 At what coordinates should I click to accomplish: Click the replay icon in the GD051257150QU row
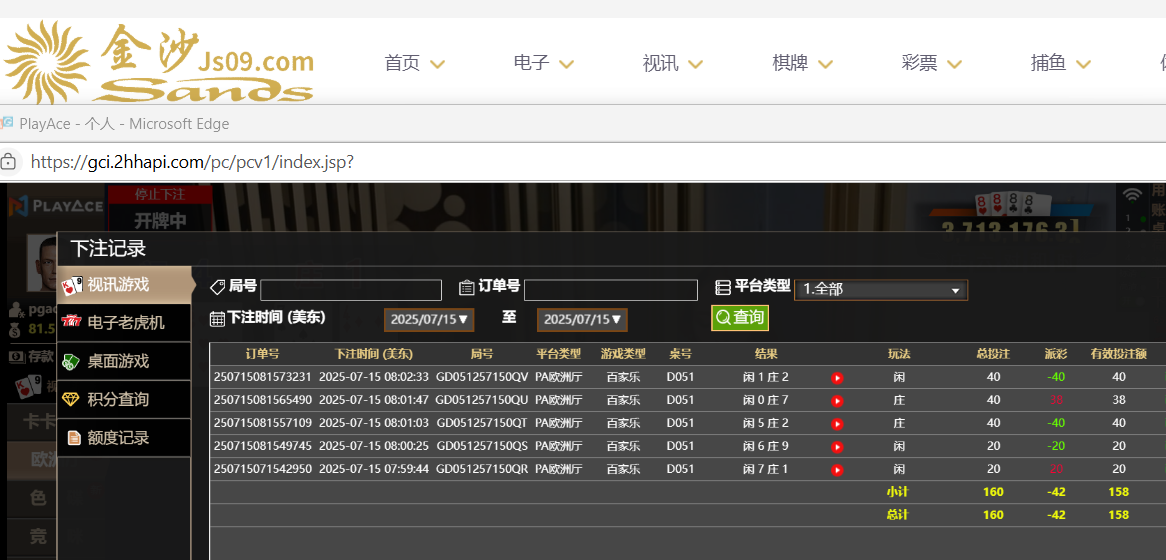point(837,401)
